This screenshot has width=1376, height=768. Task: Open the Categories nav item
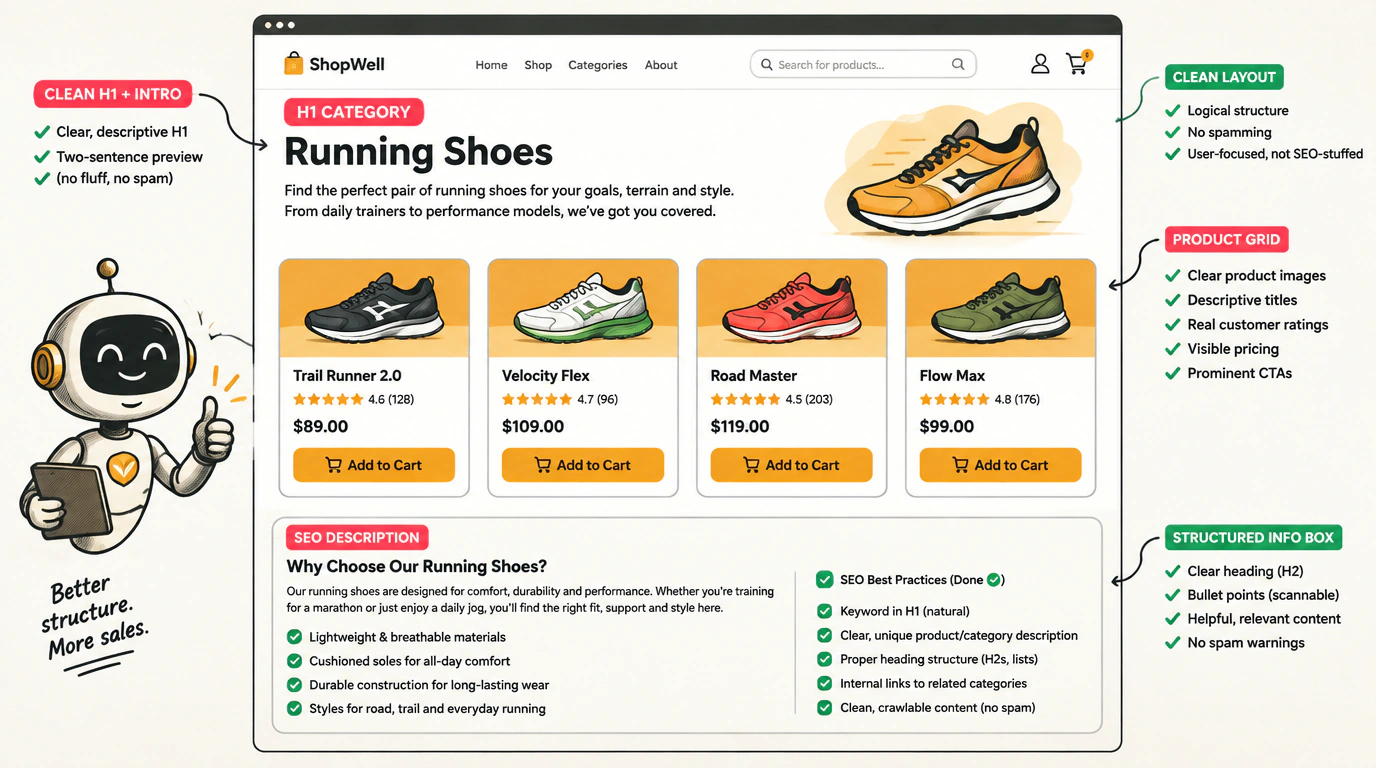[598, 65]
